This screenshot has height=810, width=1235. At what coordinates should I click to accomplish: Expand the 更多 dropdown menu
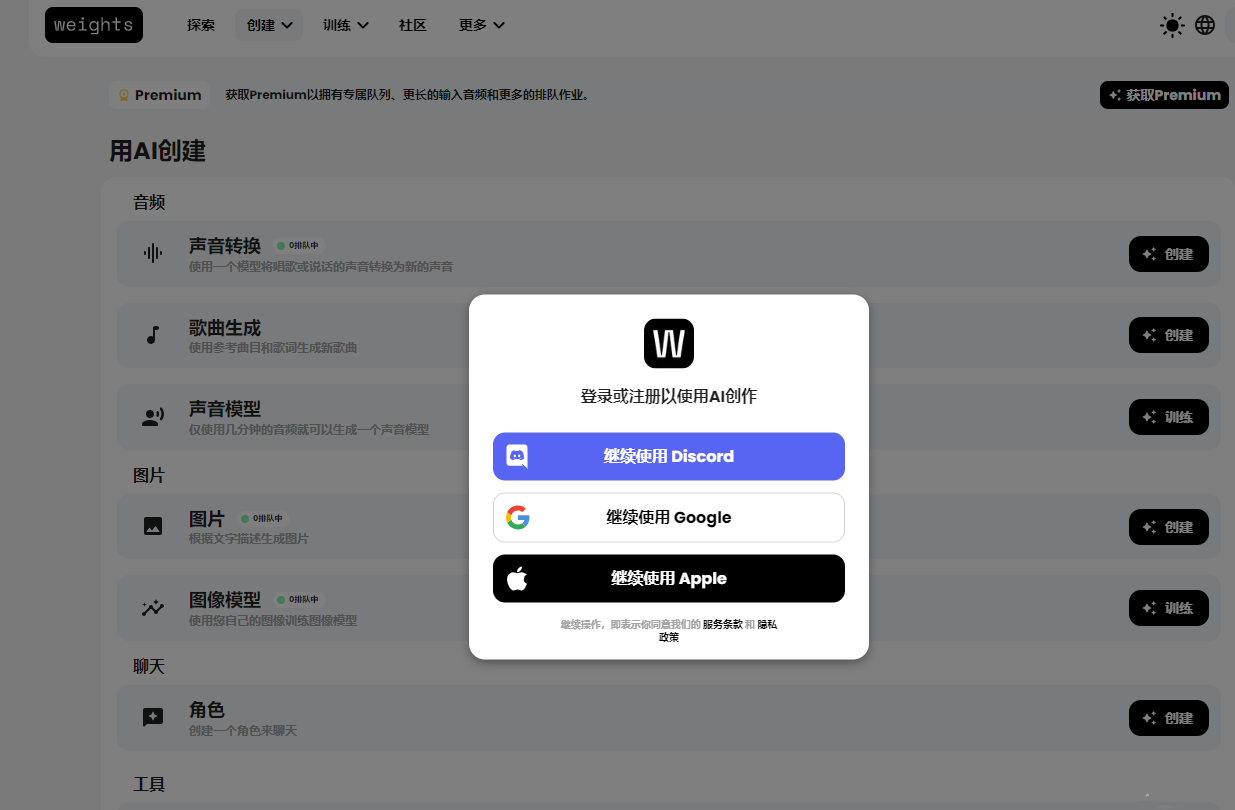point(481,25)
